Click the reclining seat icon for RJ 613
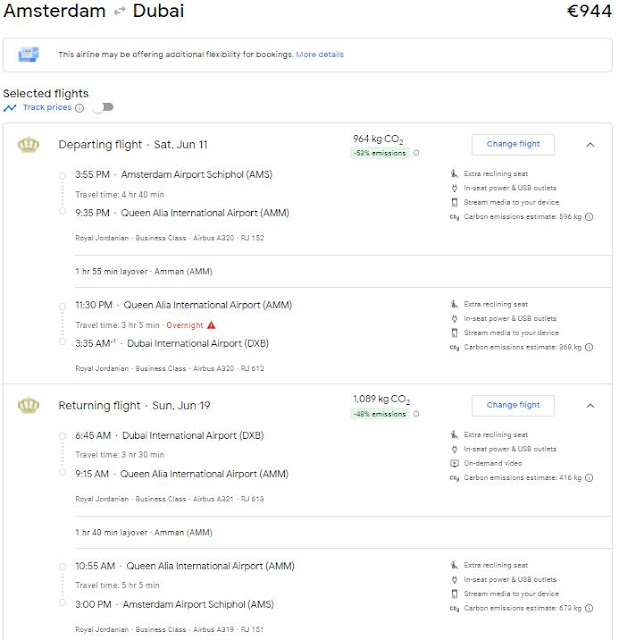The width and height of the screenshot is (619, 640). (x=454, y=435)
